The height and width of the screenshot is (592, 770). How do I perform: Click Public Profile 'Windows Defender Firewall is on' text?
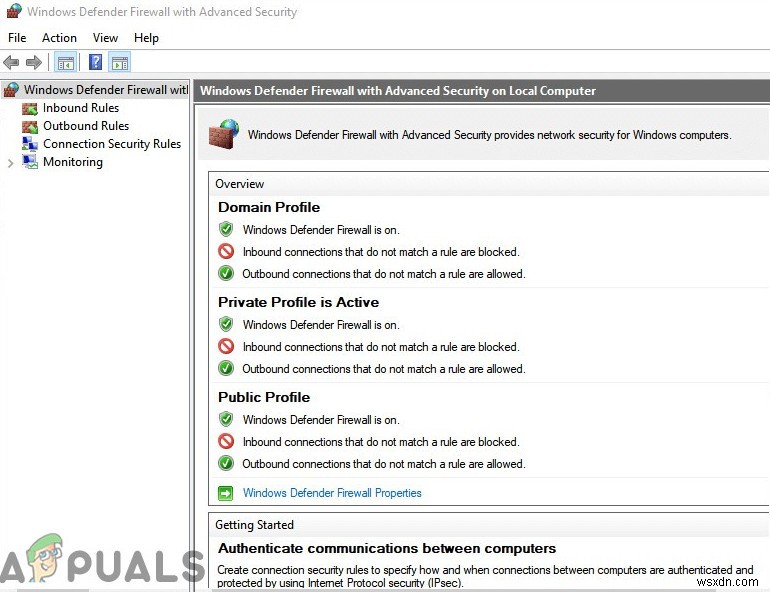click(x=321, y=420)
